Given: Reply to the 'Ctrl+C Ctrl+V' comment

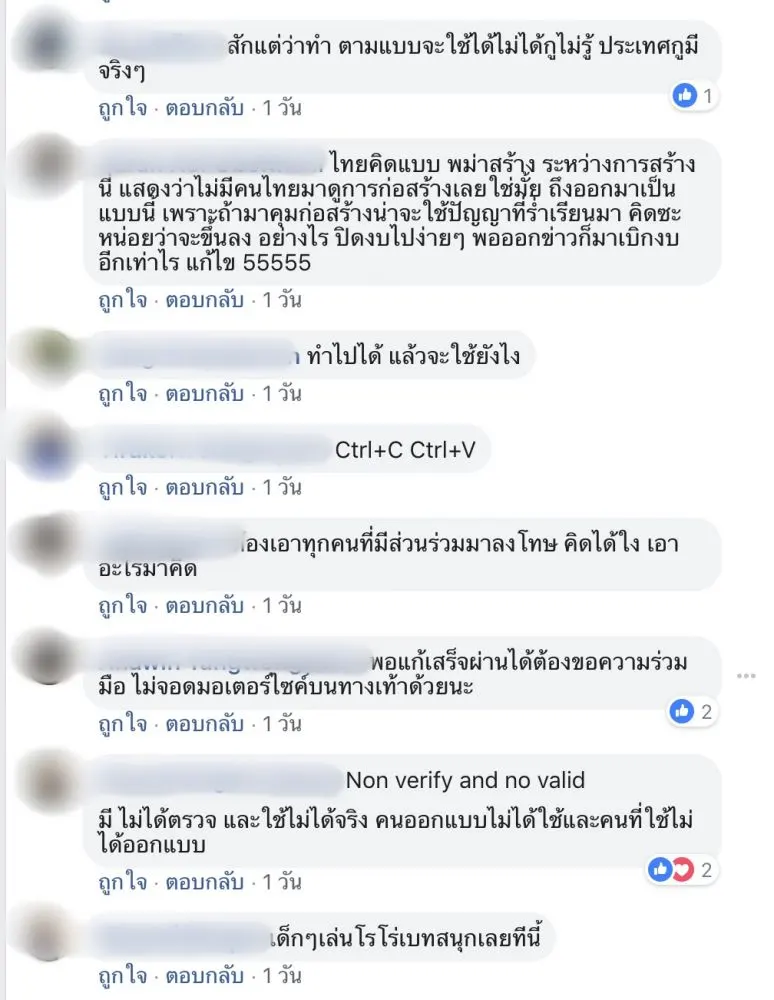Looking at the screenshot, I should 205,488.
